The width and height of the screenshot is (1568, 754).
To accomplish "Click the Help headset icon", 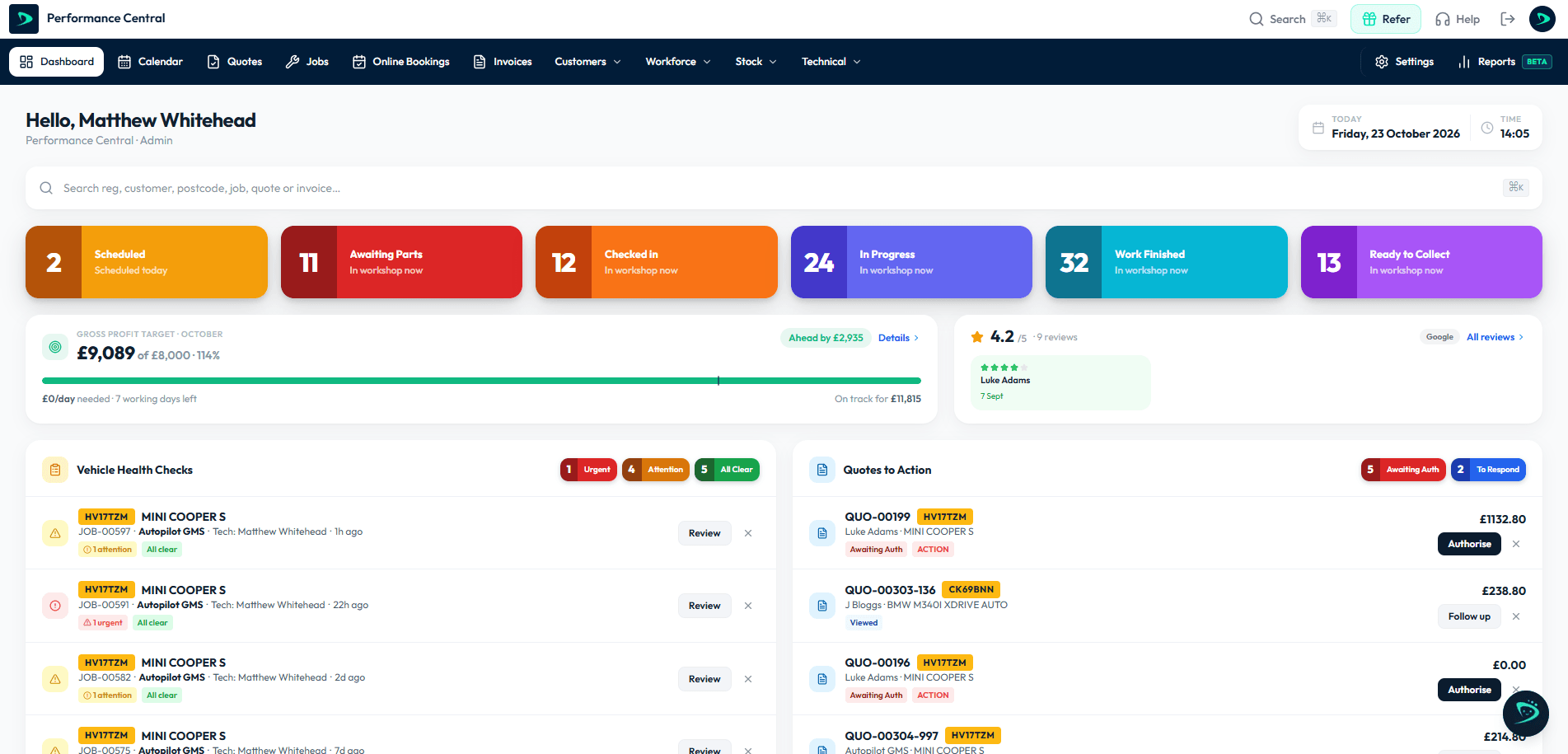I will (1443, 19).
